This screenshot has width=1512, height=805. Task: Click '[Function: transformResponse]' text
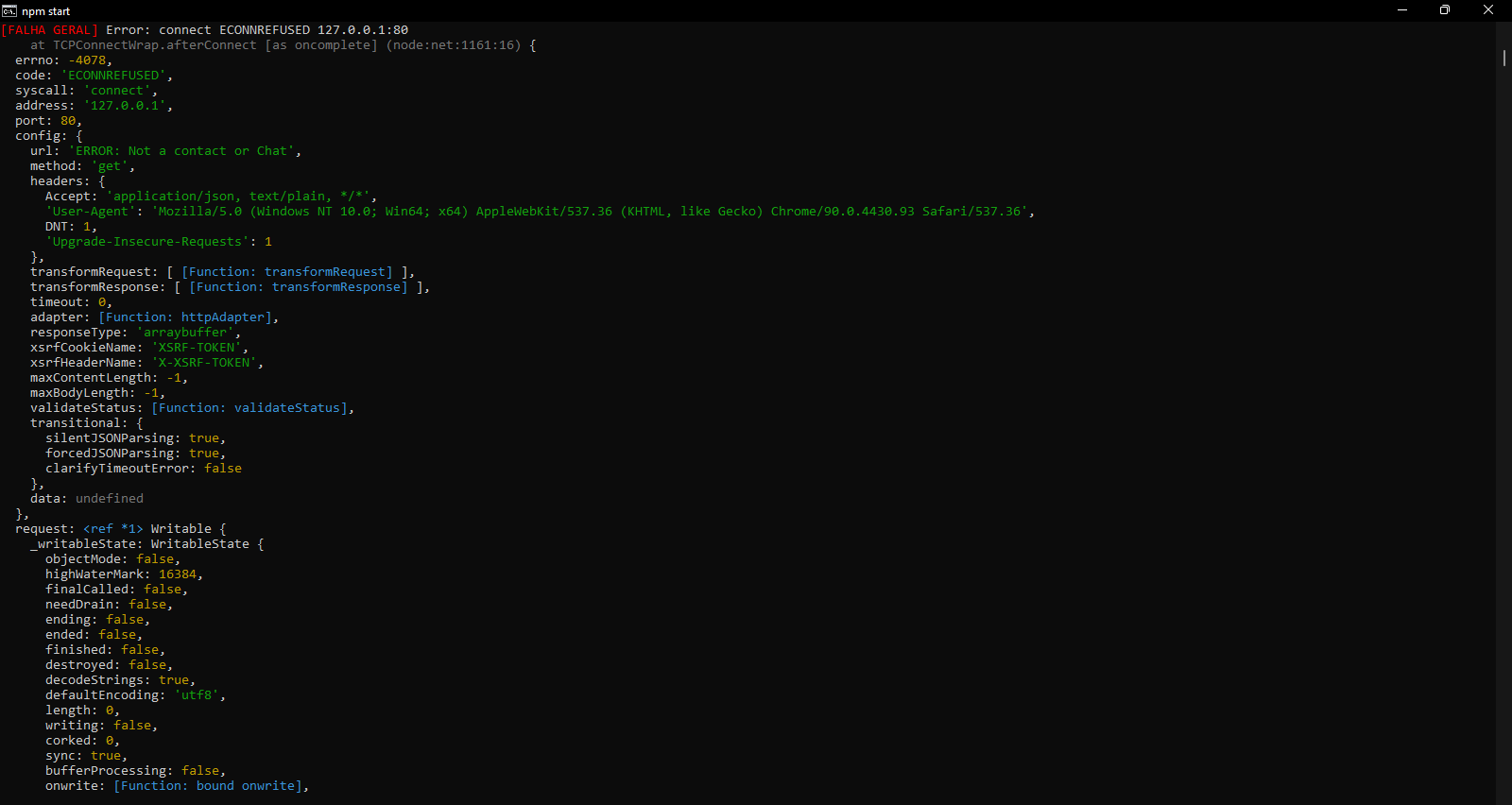click(x=299, y=287)
